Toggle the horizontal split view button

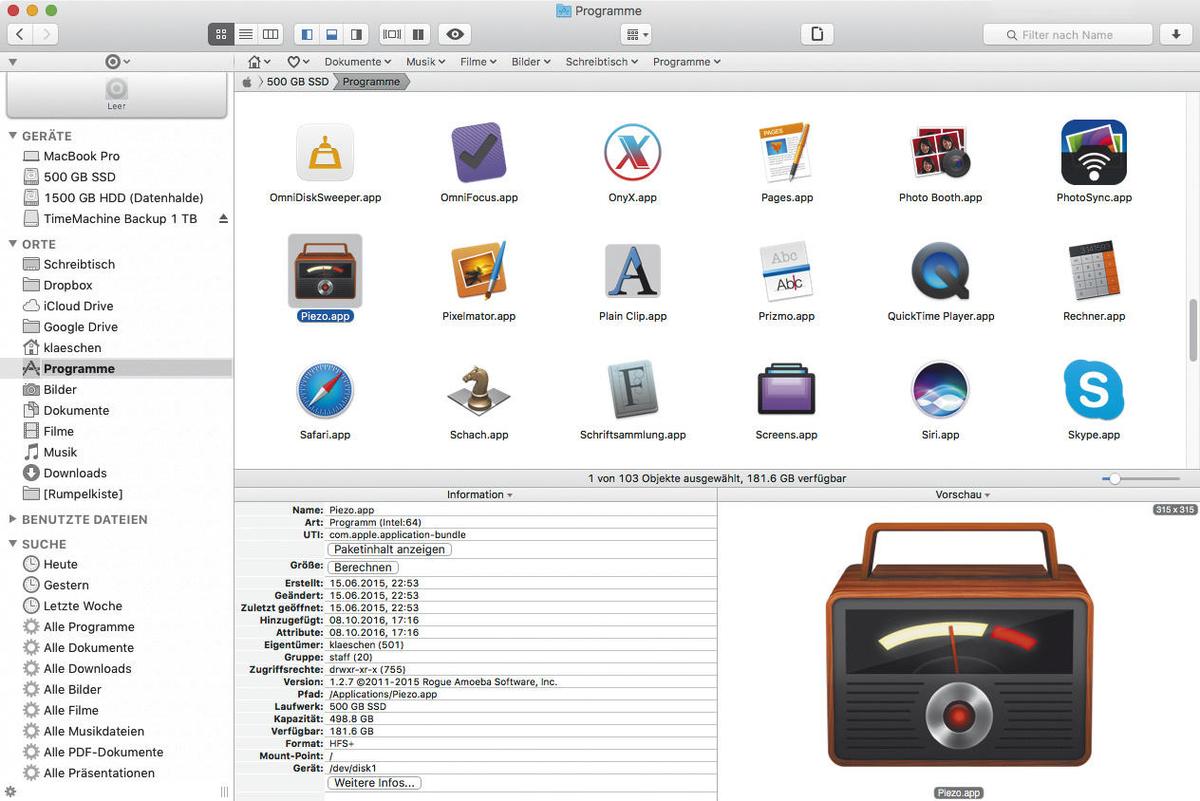pos(392,34)
